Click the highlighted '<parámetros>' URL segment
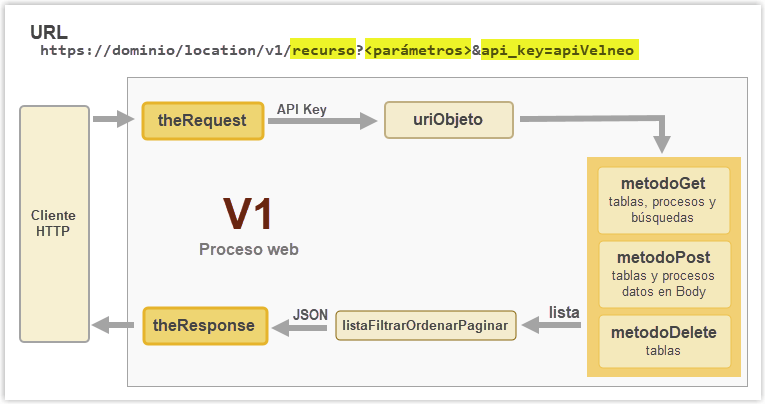The image size is (766, 405). [417, 49]
